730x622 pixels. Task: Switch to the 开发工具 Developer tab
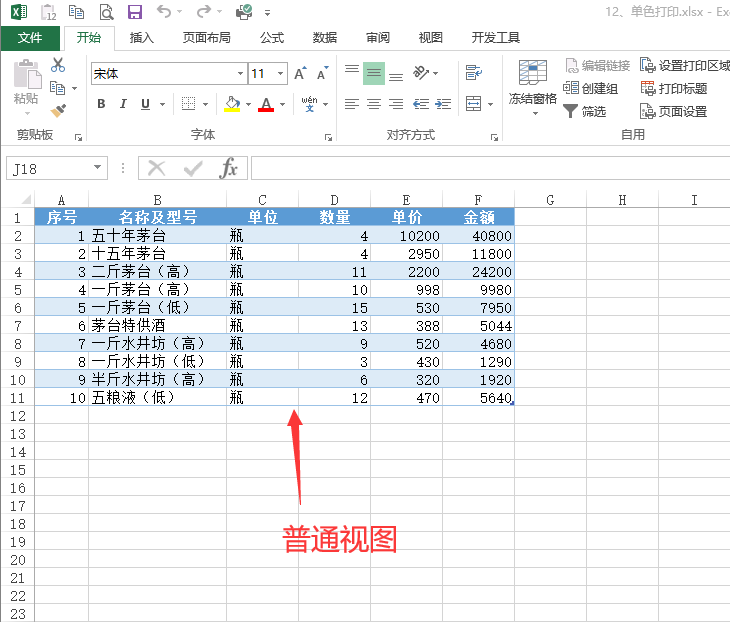495,38
